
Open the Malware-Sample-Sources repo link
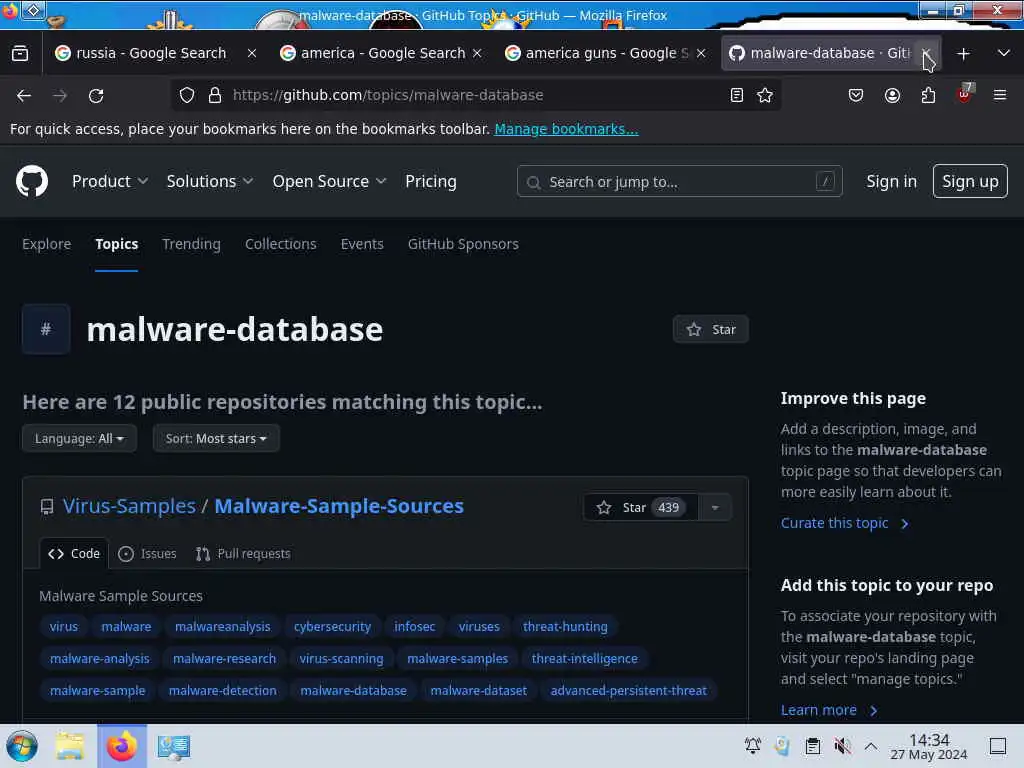339,506
